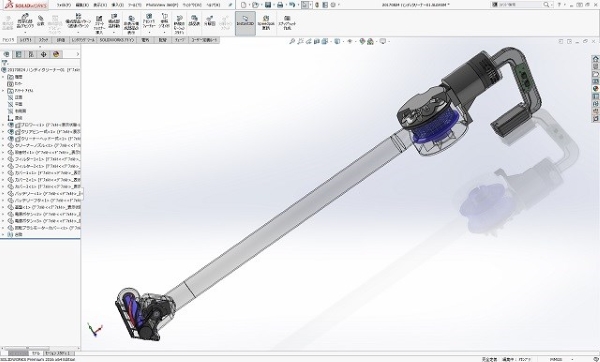Click Zoom to Fit magnifier in the view toolbar
Viewport: 600px width, 362px height.
pos(292,41)
